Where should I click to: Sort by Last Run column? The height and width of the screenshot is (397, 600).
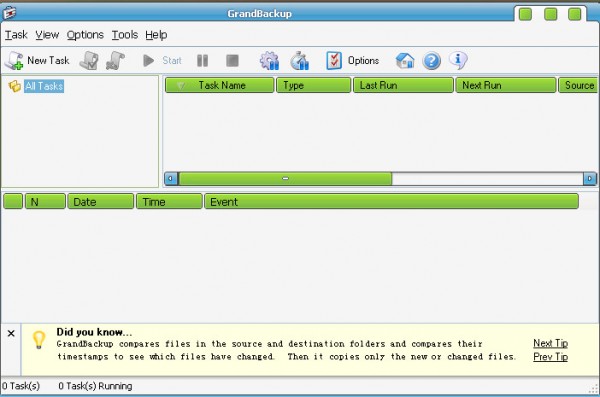click(x=403, y=85)
